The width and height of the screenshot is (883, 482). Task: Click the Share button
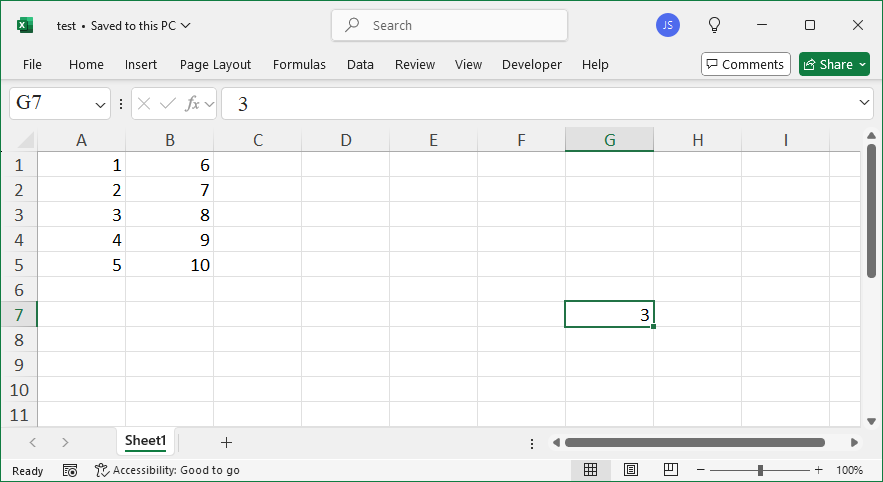click(827, 64)
